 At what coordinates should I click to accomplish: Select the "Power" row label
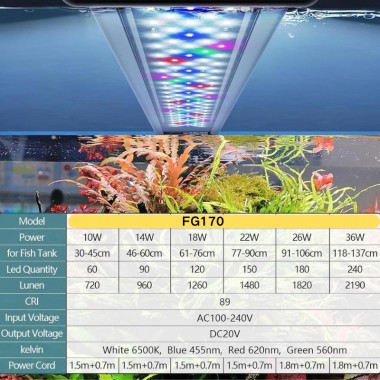click(x=32, y=237)
